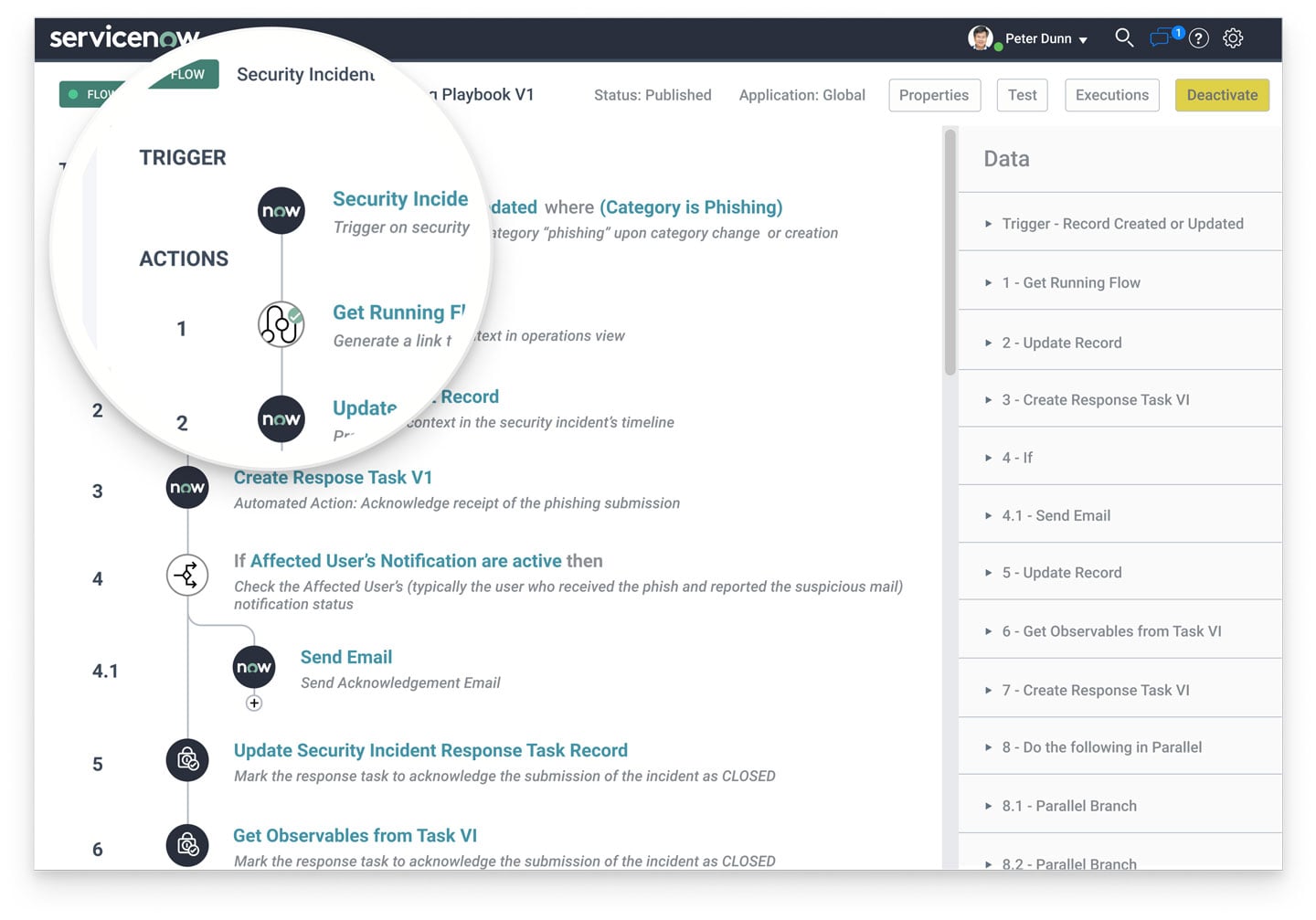Screen dimensions: 1316x920
Task: Click the plus icon under Send Email
Action: click(x=254, y=703)
